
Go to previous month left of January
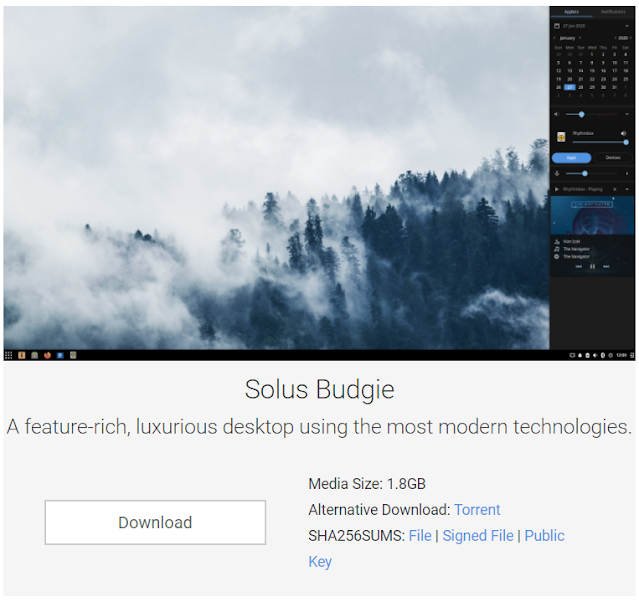(x=555, y=38)
